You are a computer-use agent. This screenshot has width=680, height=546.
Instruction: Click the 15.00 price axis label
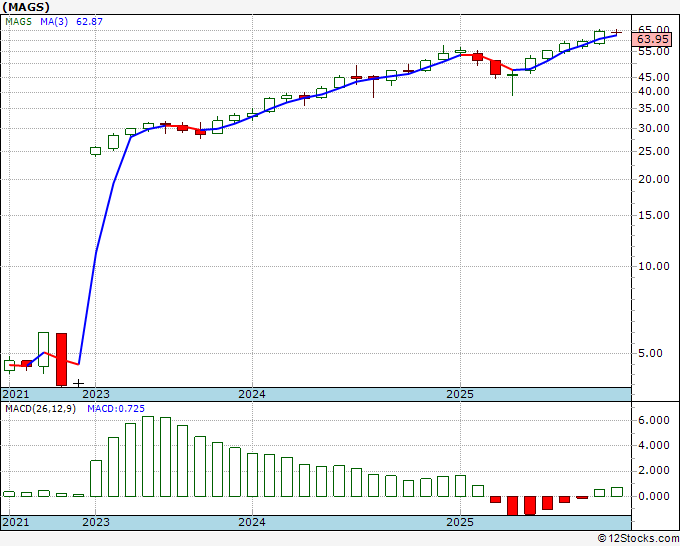(654, 216)
